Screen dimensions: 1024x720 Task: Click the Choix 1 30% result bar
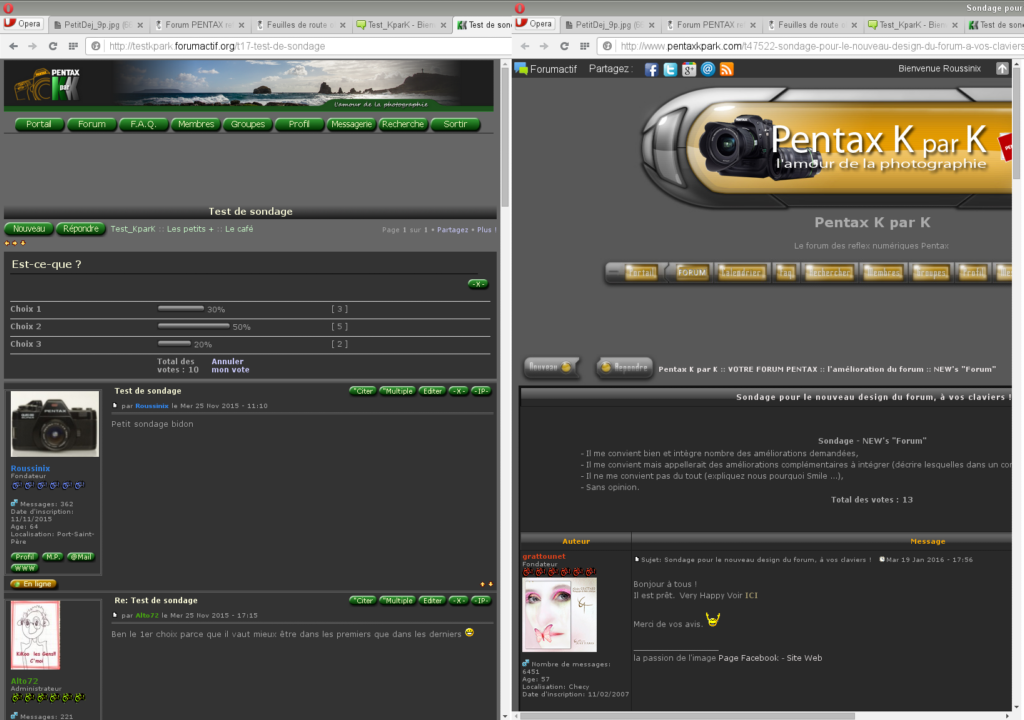181,308
